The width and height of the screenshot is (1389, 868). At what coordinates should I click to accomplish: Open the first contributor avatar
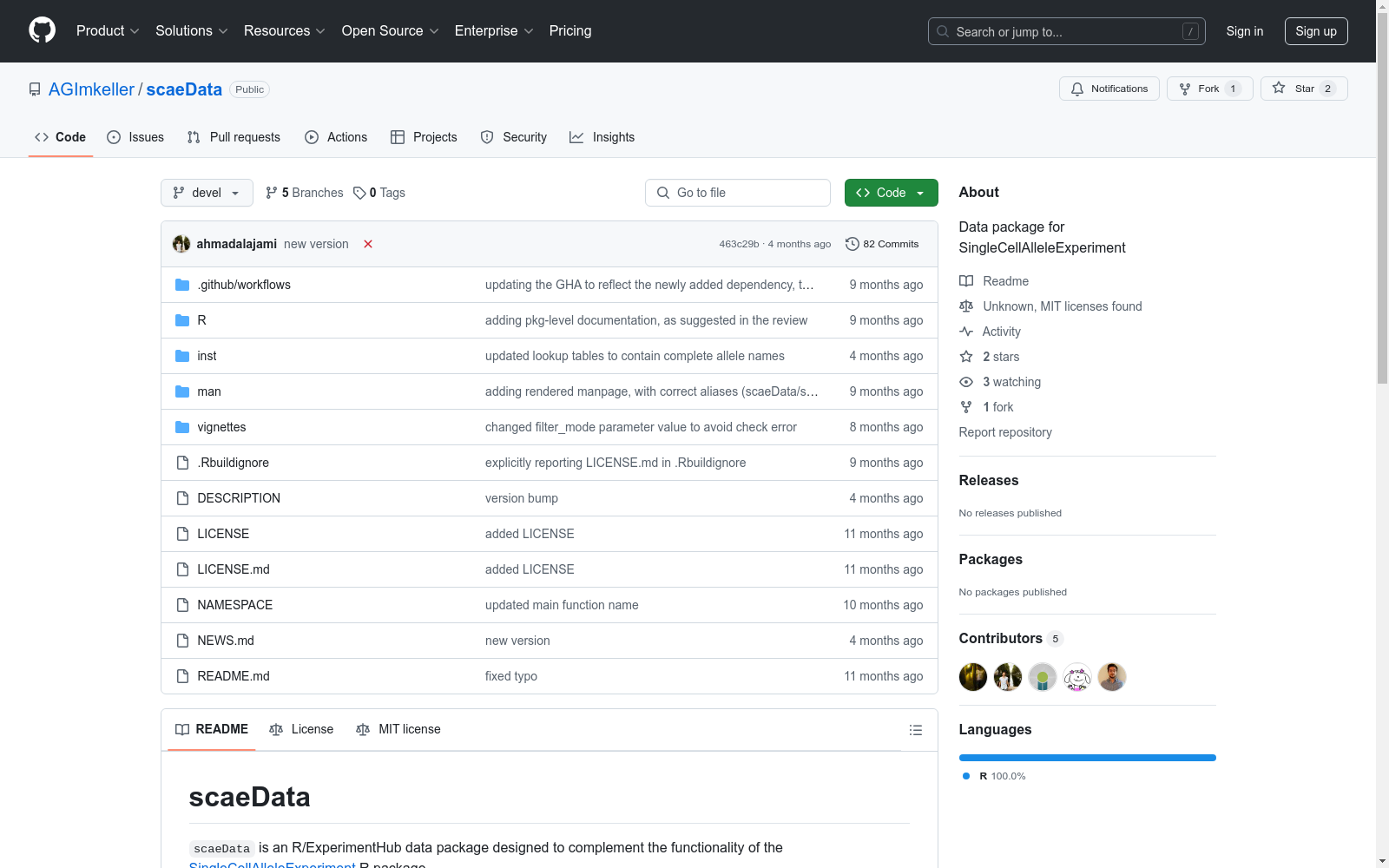point(973,677)
